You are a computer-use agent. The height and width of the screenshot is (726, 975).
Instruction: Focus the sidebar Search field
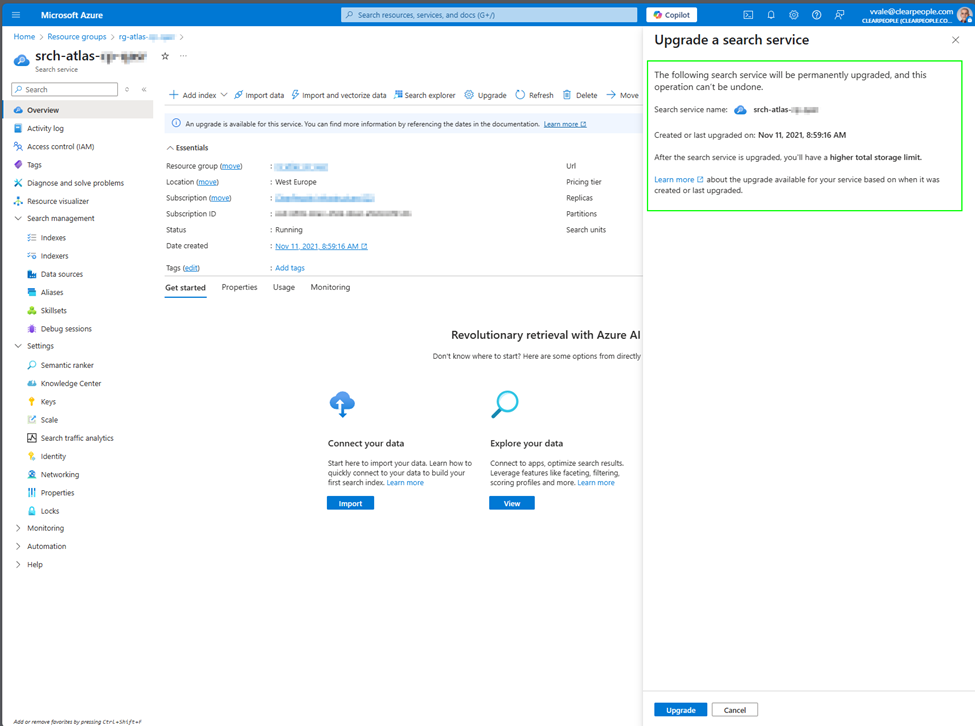(x=65, y=90)
